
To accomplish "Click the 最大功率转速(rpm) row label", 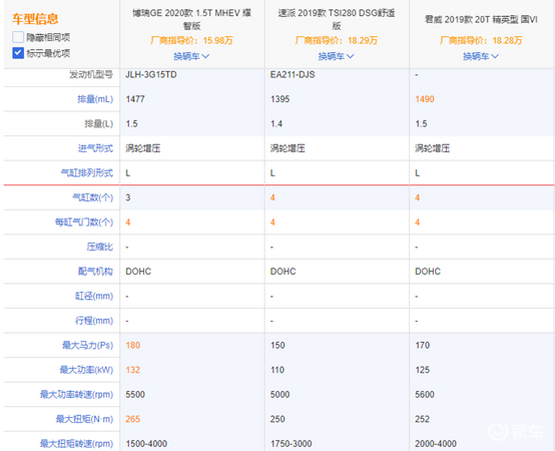I will tap(76, 394).
